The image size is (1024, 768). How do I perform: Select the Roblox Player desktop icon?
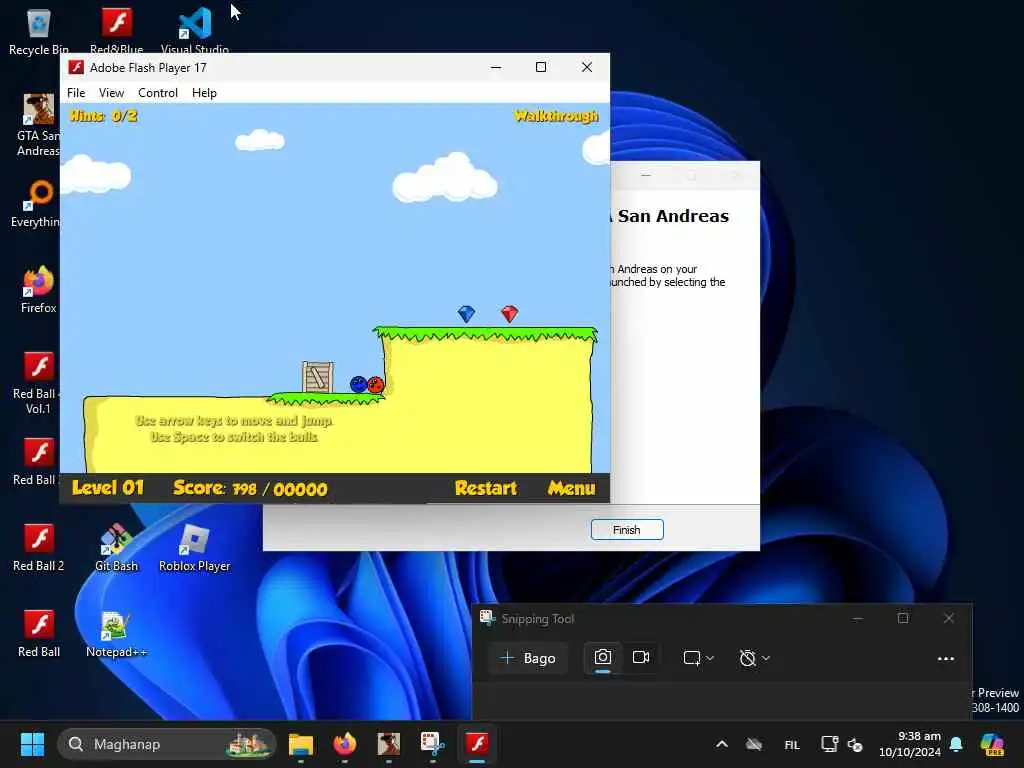point(195,548)
